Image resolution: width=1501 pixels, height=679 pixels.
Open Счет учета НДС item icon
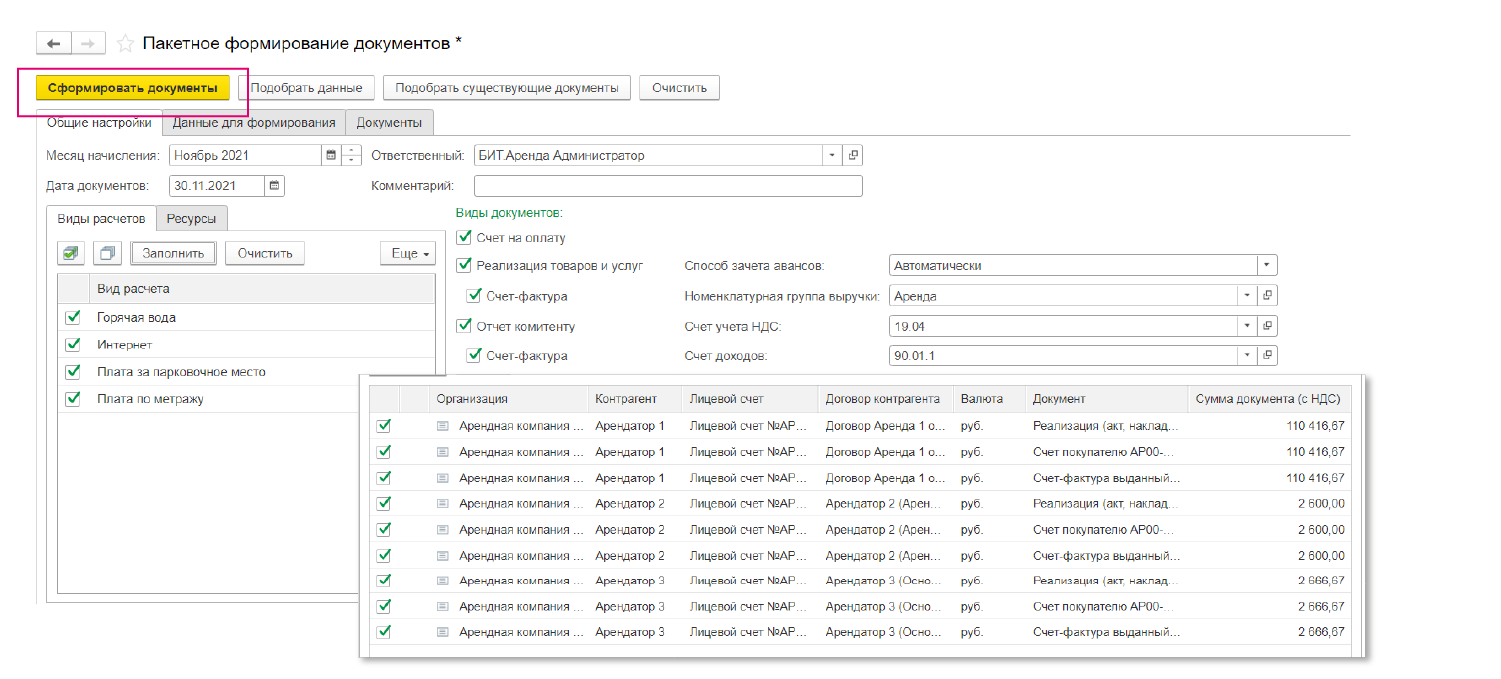click(1268, 326)
